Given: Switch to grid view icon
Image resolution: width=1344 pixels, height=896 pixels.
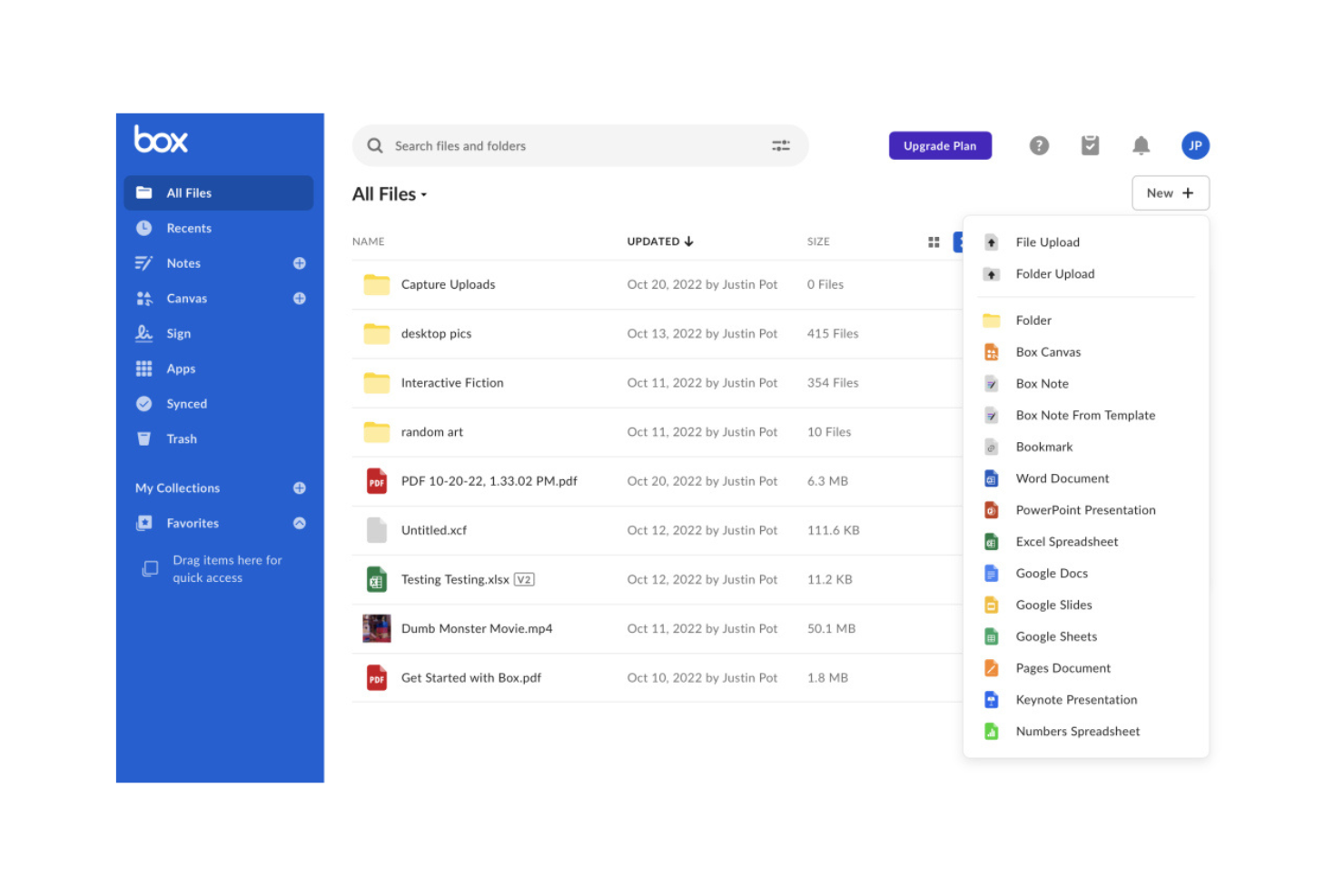Looking at the screenshot, I should tap(934, 242).
